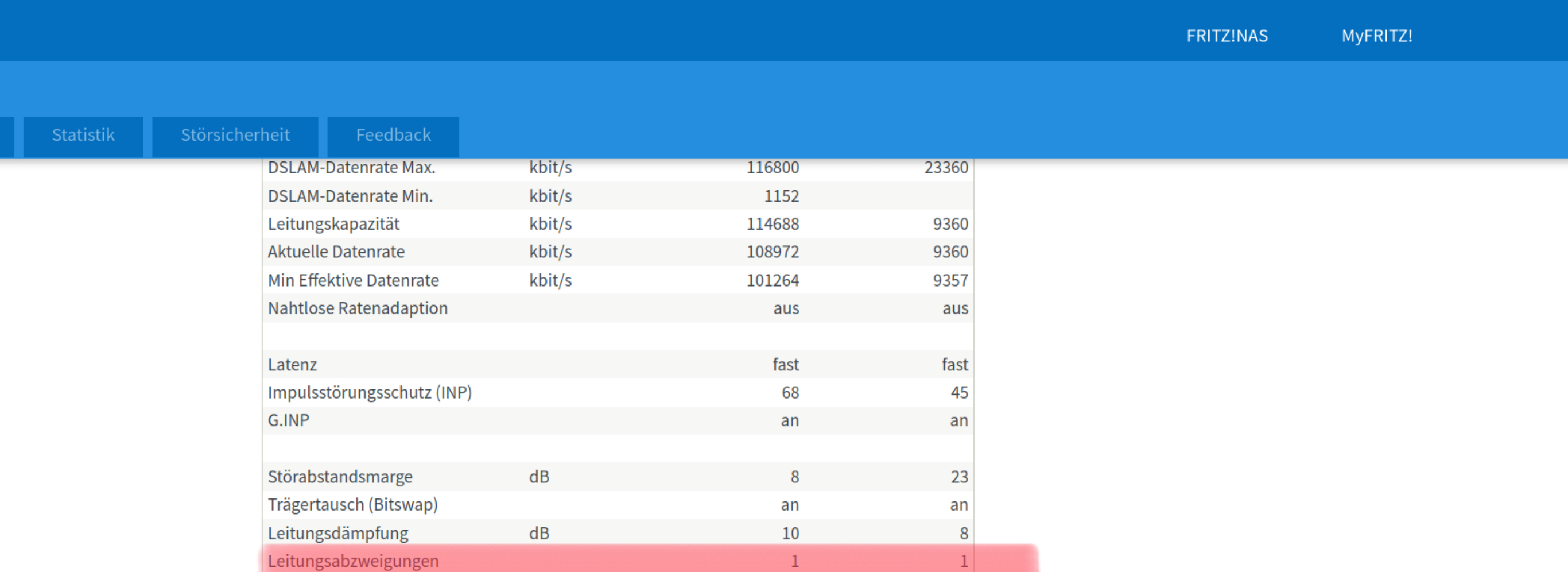Click the downstream 'fast' Latenz value
1568x572 pixels.
tap(786, 365)
